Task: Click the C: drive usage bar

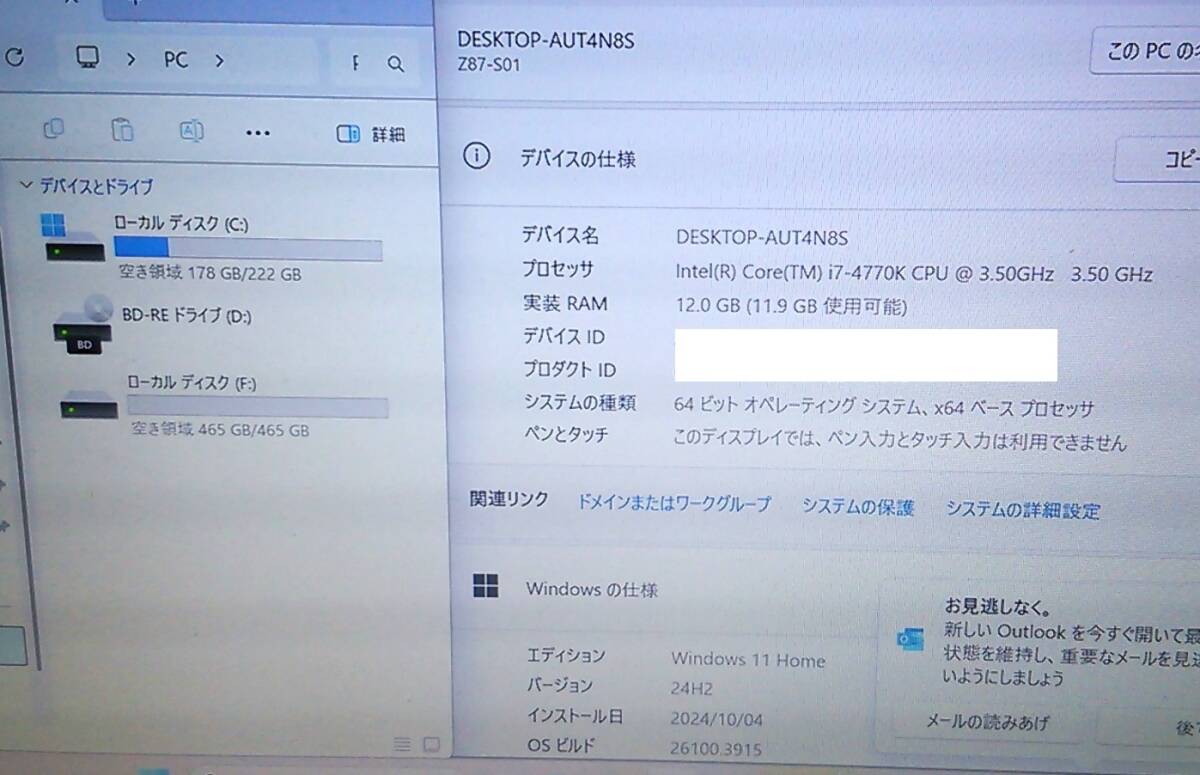Action: point(248,249)
